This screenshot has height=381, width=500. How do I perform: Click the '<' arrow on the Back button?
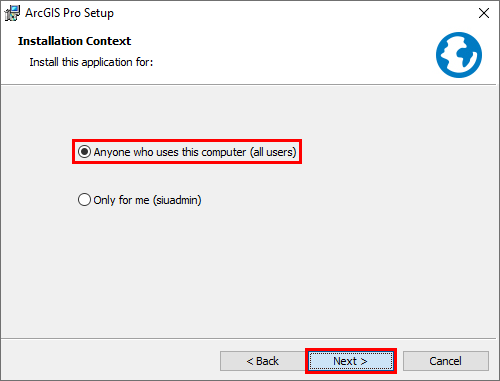pos(250,361)
